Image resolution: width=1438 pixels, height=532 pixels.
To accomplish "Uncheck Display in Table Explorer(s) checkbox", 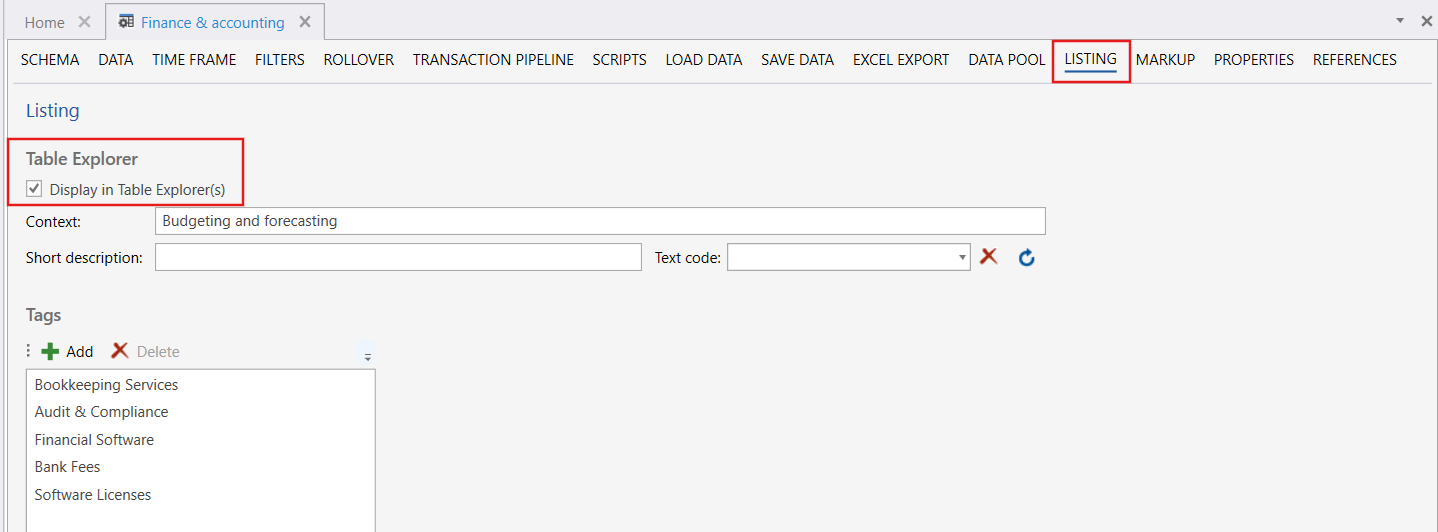I will (35, 189).
